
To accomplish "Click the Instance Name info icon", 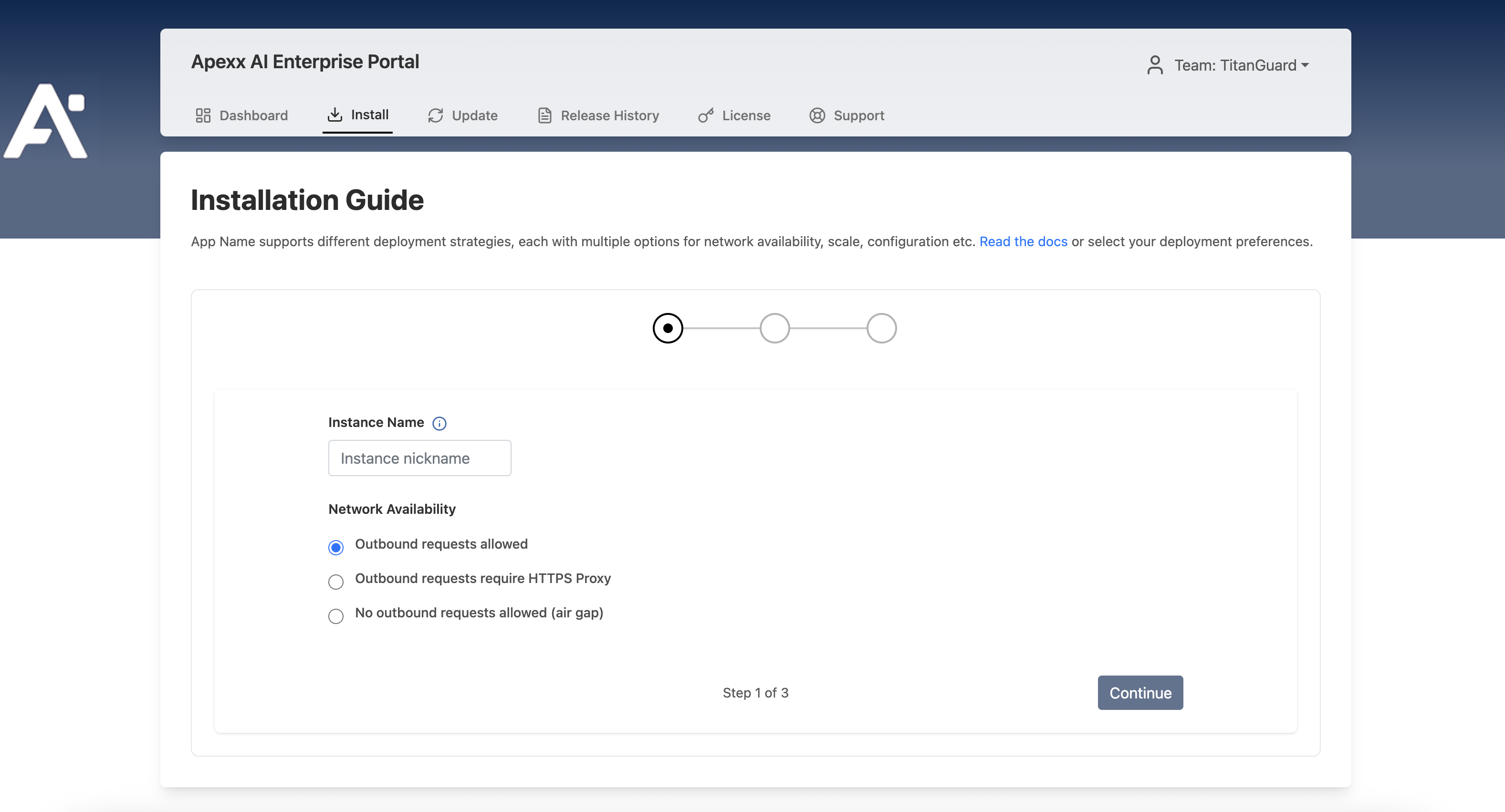I will coord(439,424).
